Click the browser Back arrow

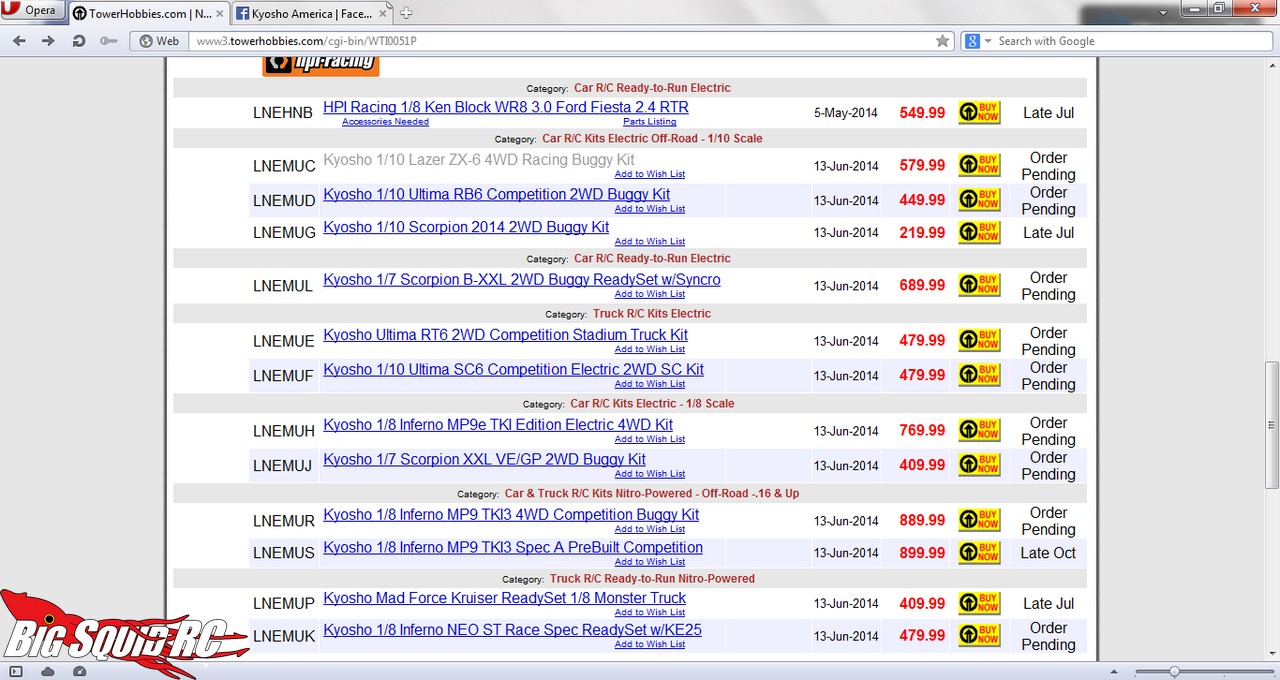pyautogui.click(x=19, y=41)
